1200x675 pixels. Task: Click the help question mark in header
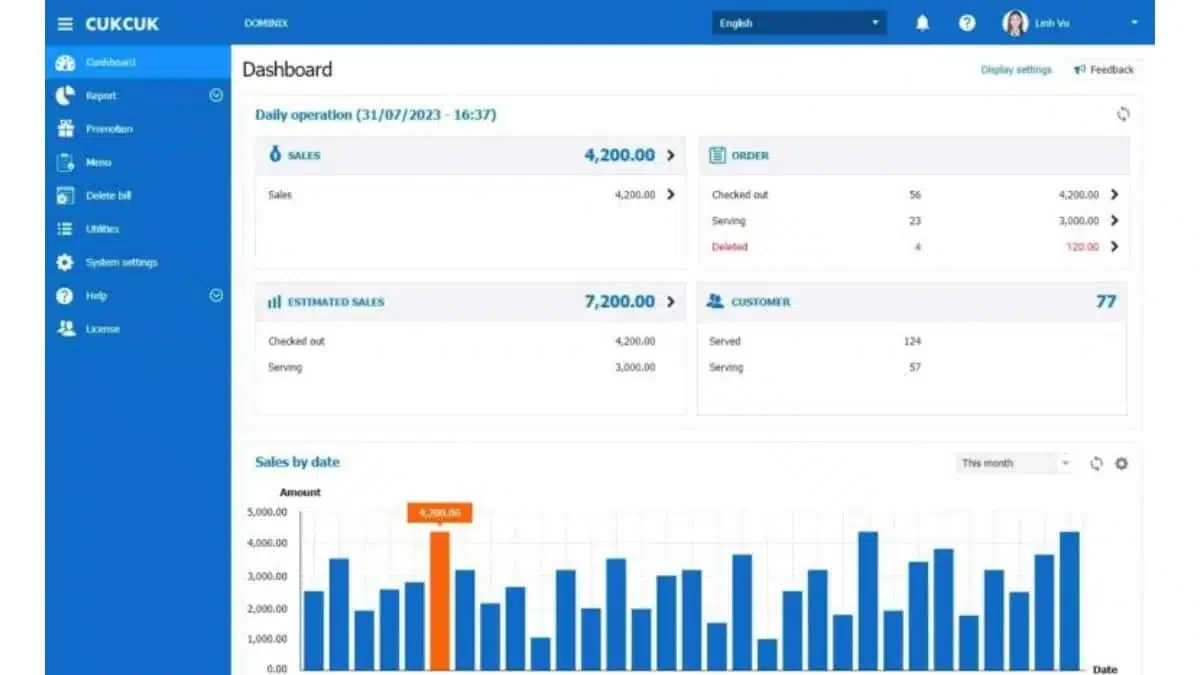967,23
